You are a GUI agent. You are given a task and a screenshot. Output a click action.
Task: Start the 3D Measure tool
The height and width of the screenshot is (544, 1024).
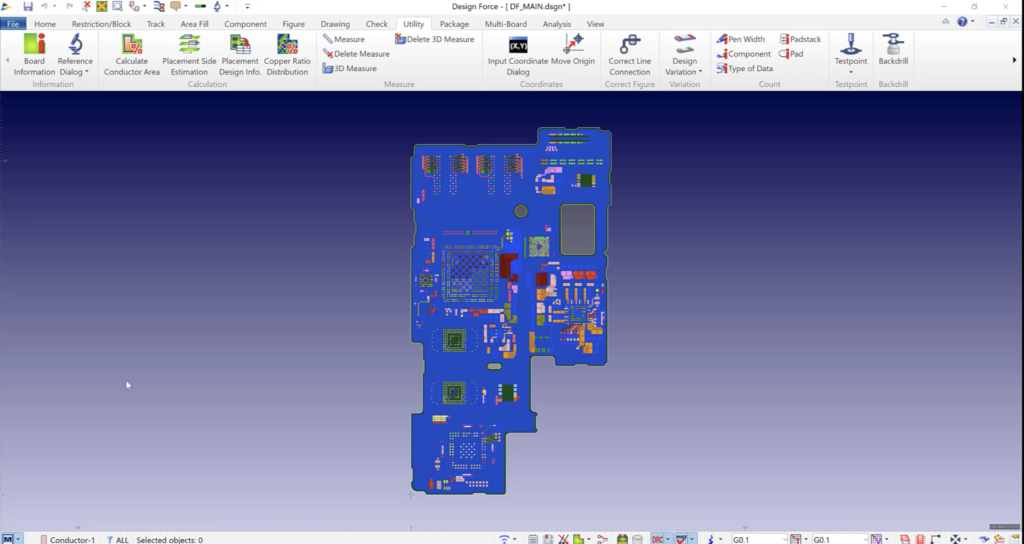[349, 69]
